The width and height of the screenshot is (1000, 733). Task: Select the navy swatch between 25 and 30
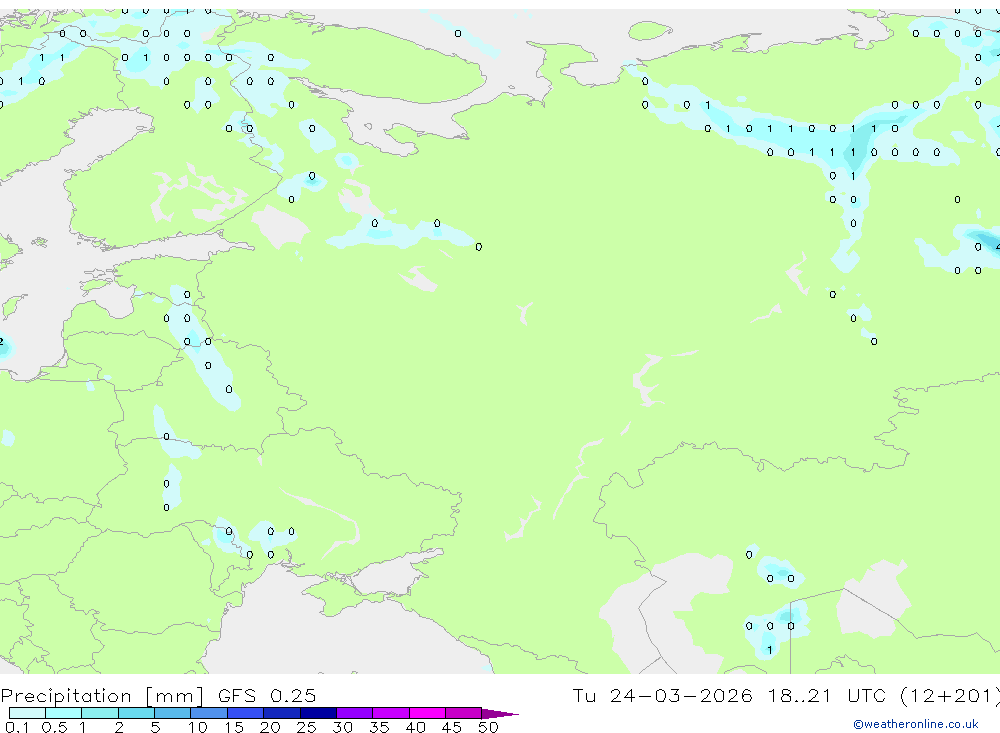tap(318, 713)
